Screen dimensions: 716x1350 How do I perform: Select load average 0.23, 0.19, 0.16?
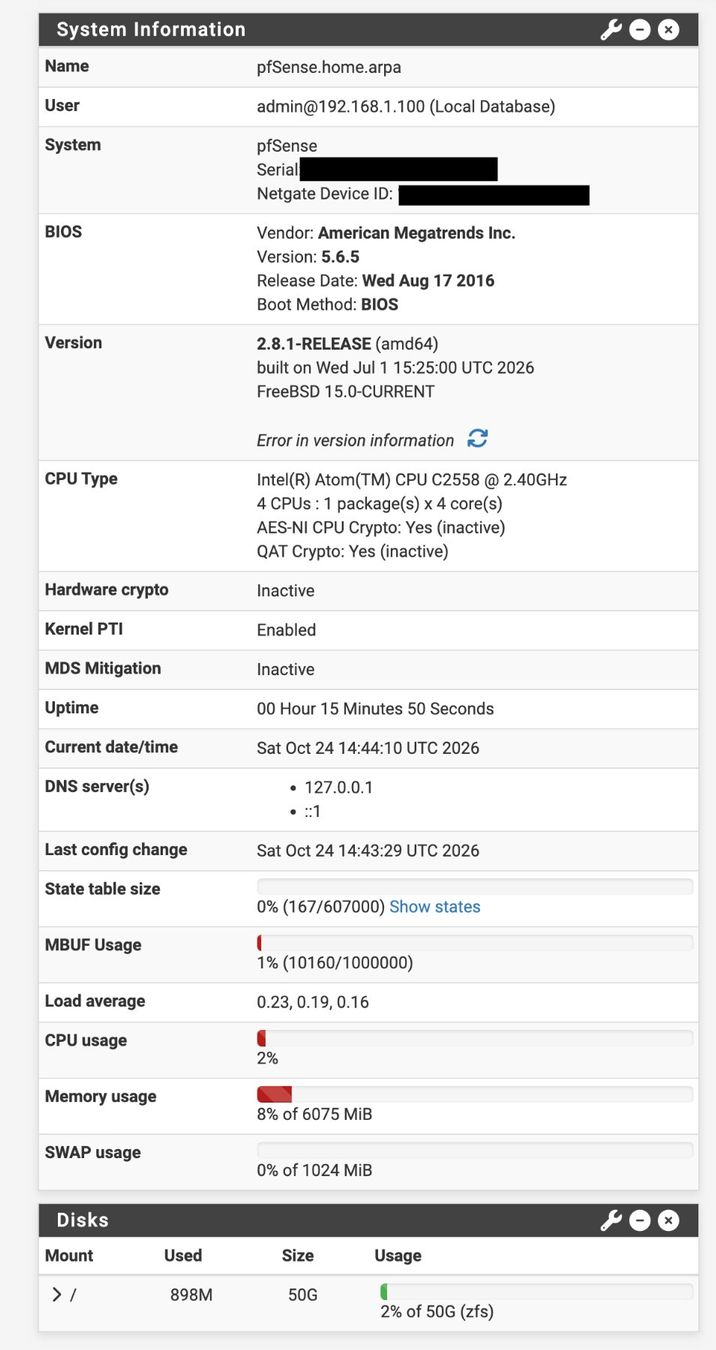313,1002
